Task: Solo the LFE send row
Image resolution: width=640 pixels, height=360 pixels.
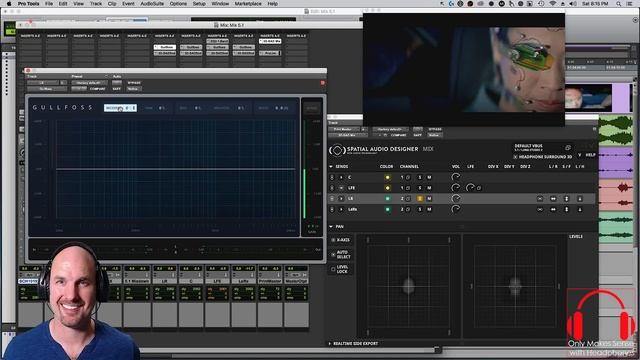Action: (x=420, y=188)
